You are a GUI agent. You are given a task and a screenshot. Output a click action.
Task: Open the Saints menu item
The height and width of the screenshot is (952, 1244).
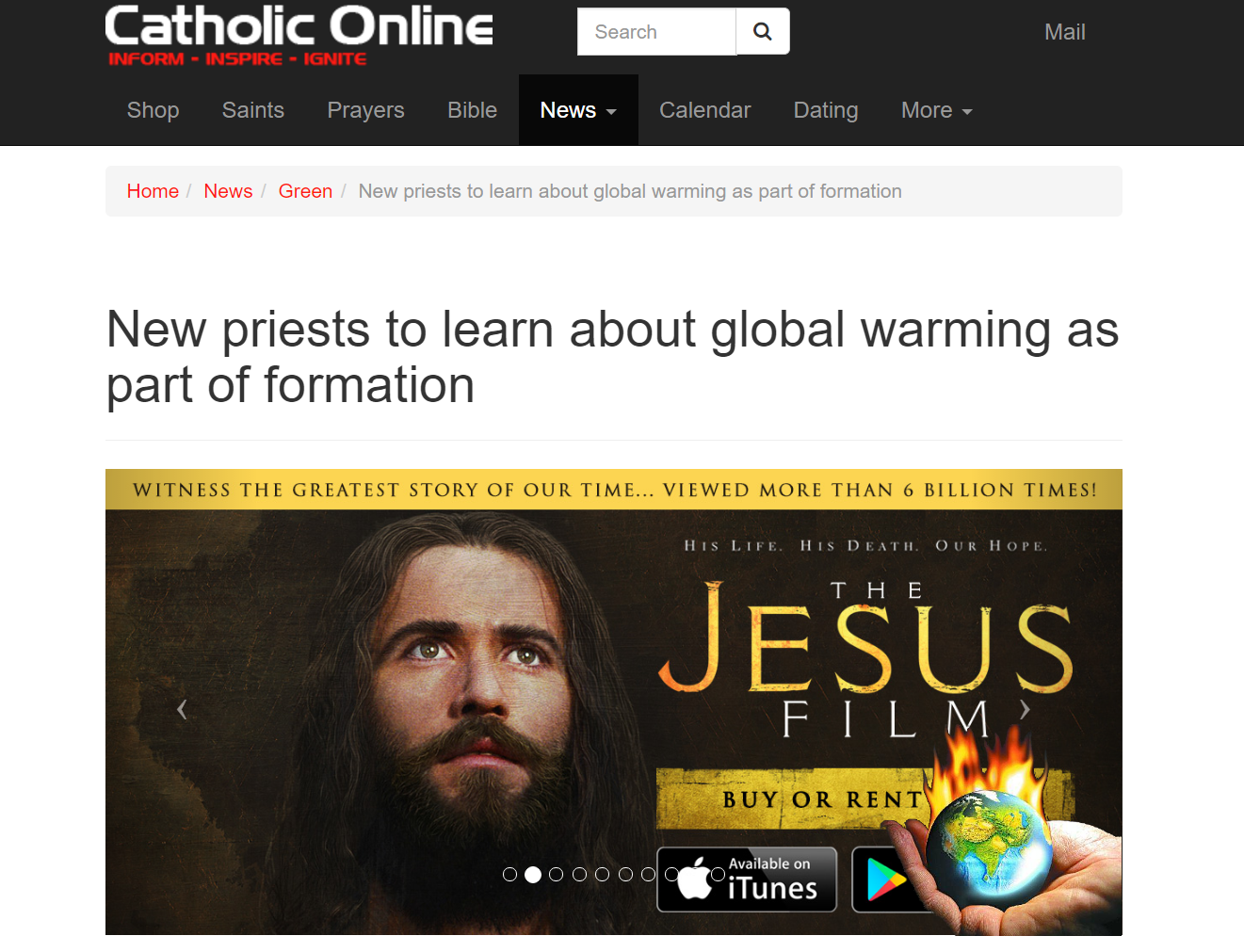click(252, 110)
